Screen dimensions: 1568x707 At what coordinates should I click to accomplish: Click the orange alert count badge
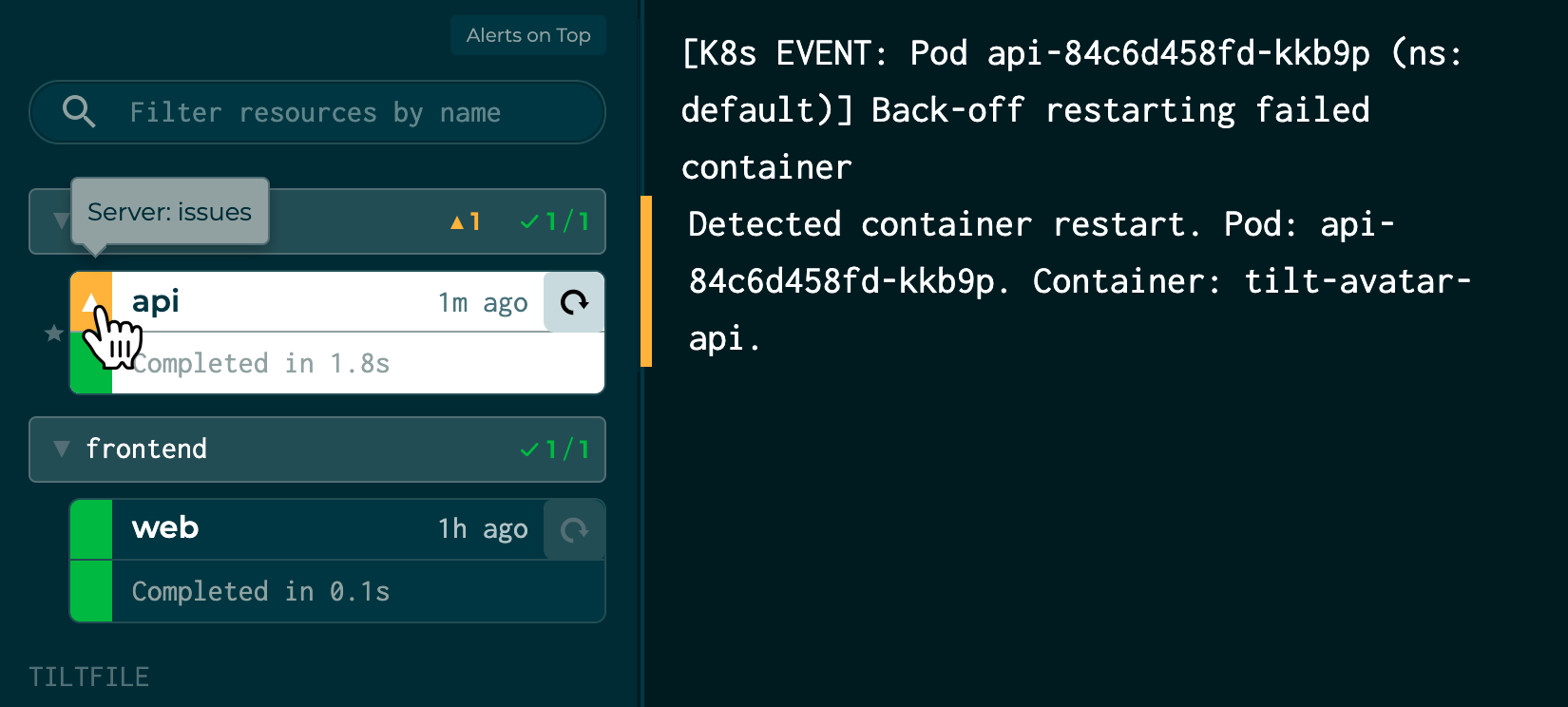(x=465, y=221)
